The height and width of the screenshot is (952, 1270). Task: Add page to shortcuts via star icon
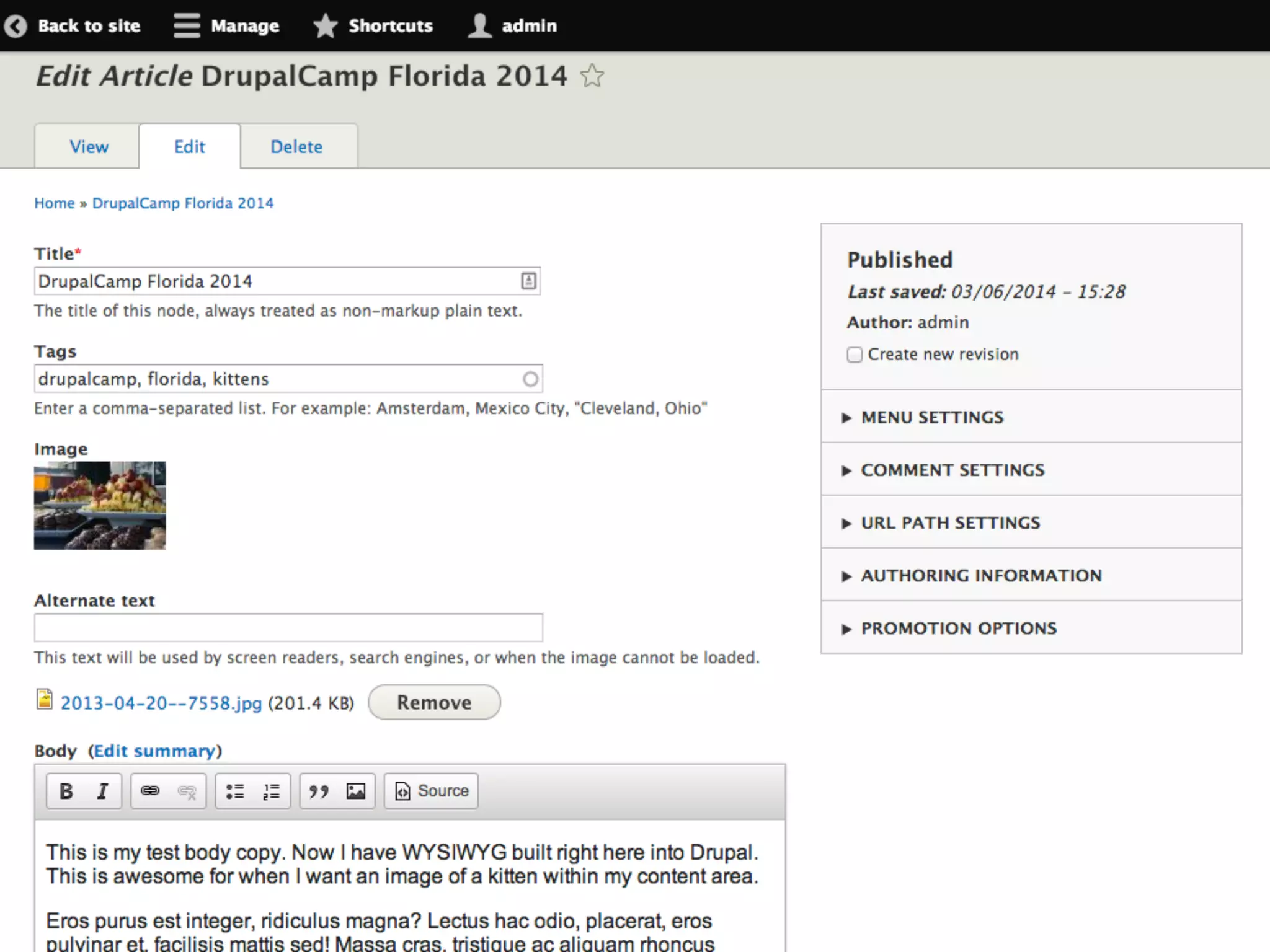click(592, 76)
